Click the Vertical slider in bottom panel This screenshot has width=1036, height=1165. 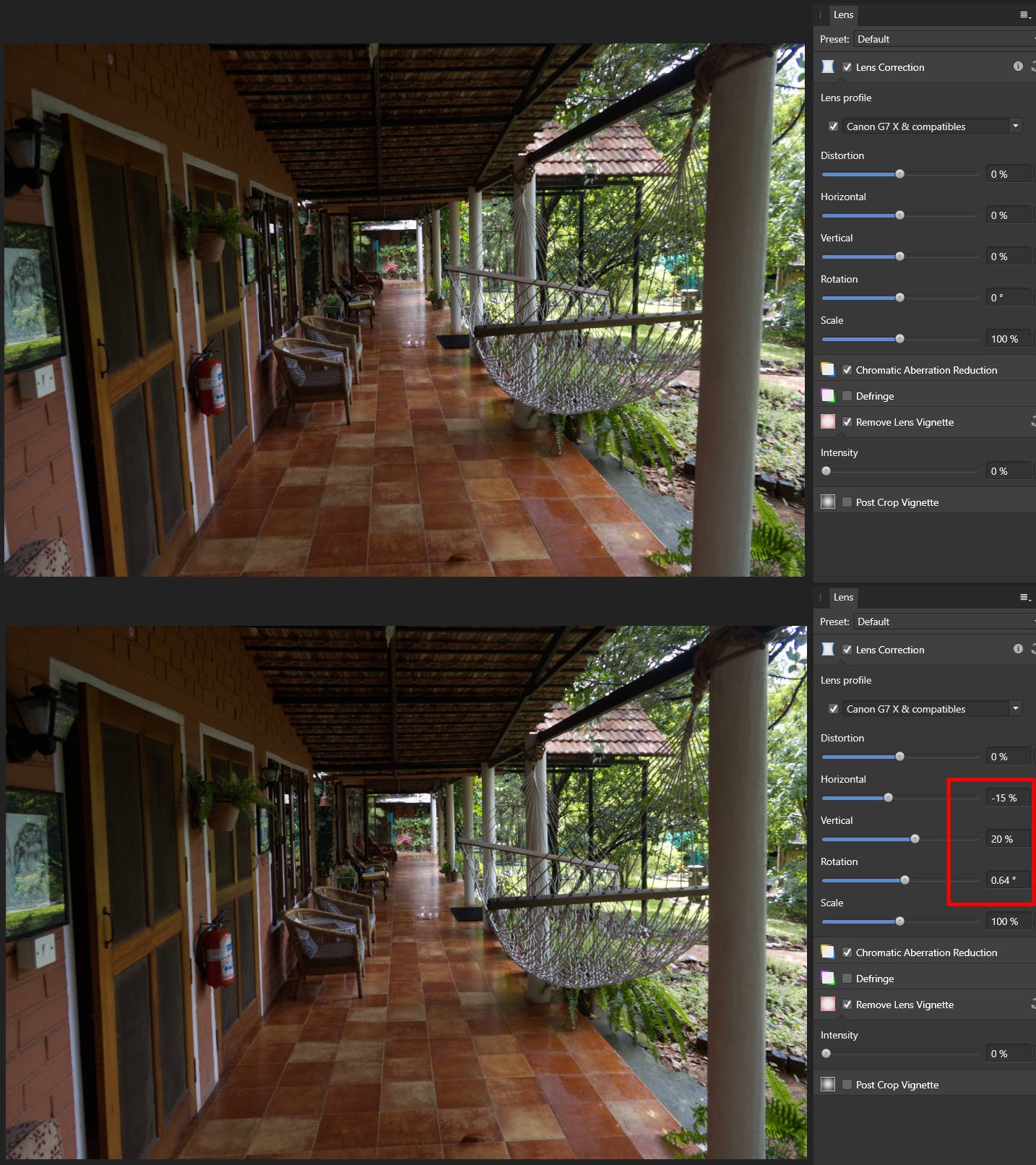[x=900, y=839]
